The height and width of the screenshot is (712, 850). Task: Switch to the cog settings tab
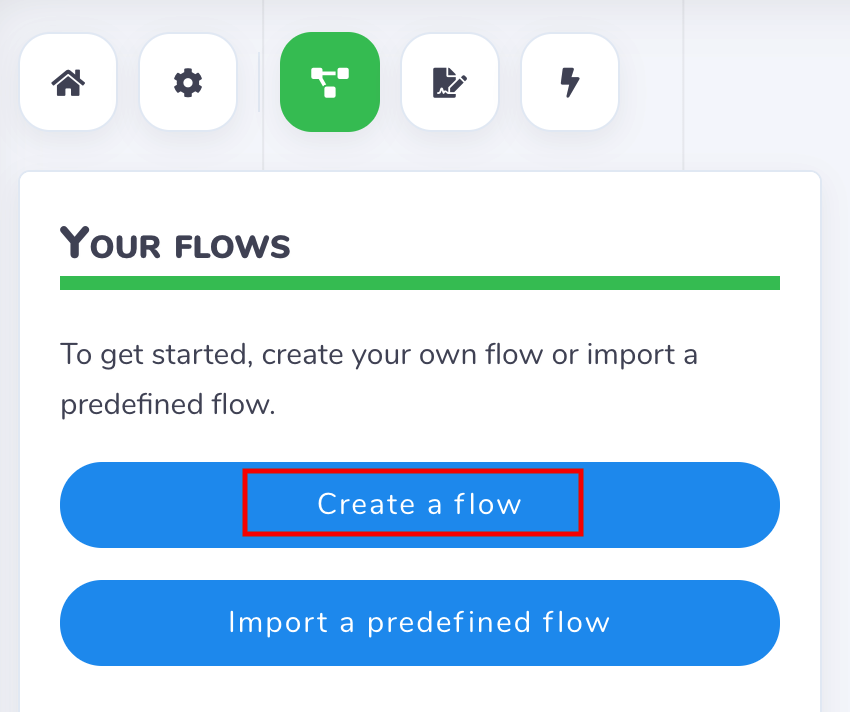pos(188,82)
